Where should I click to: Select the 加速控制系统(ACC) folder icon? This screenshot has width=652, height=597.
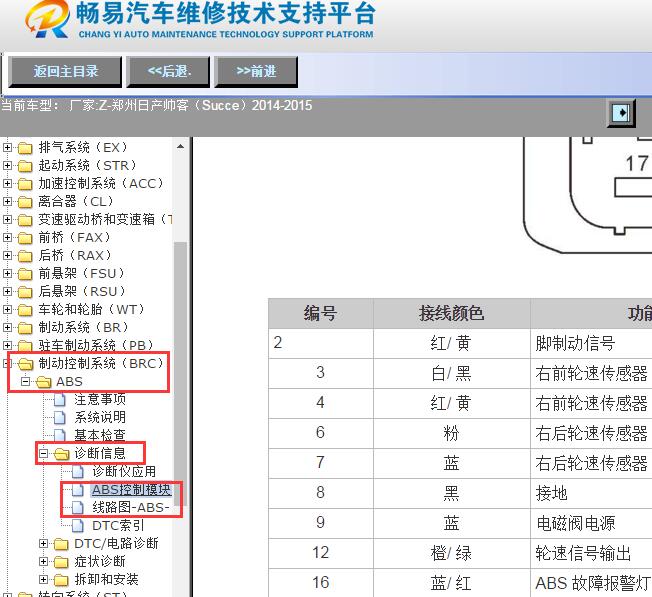click(25, 184)
